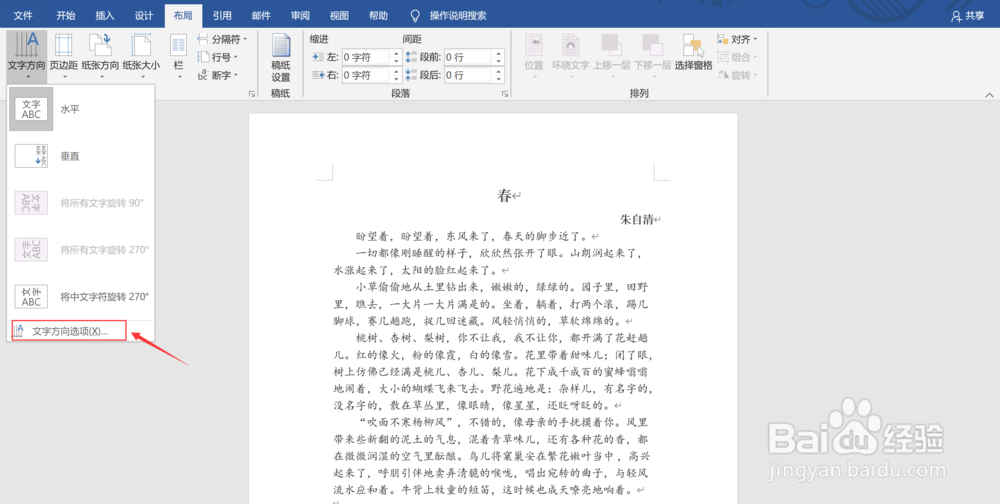Image resolution: width=1000 pixels, height=504 pixels.
Task: Open the 文字方向 text direction button
Action: click(27, 56)
